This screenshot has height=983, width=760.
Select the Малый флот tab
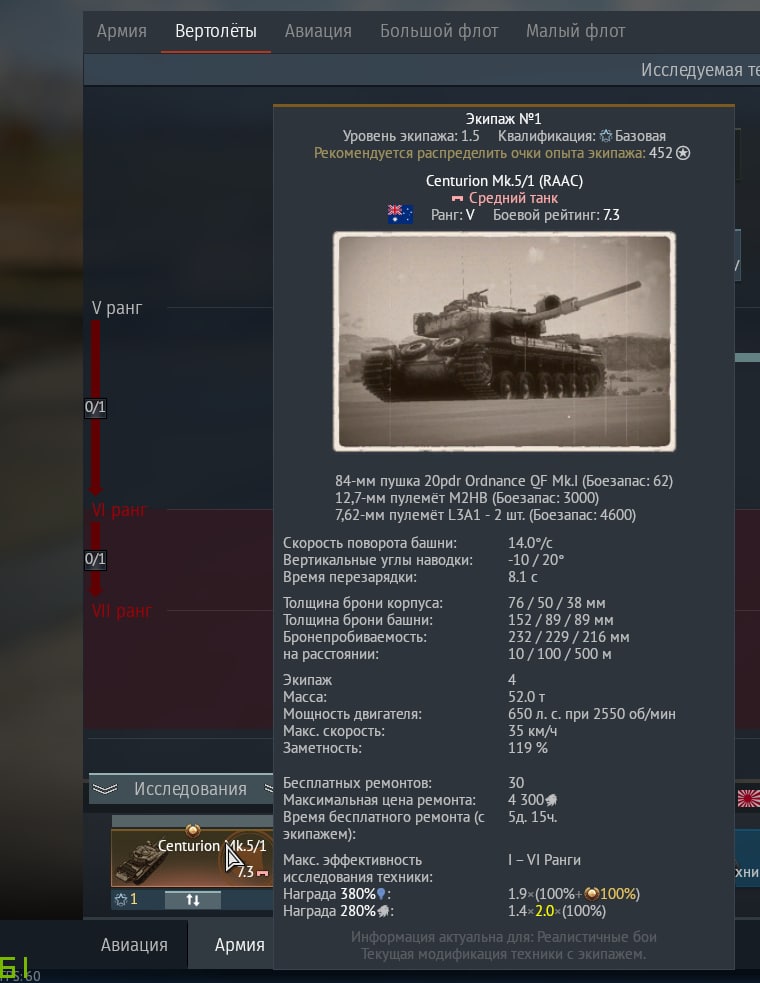coord(575,31)
